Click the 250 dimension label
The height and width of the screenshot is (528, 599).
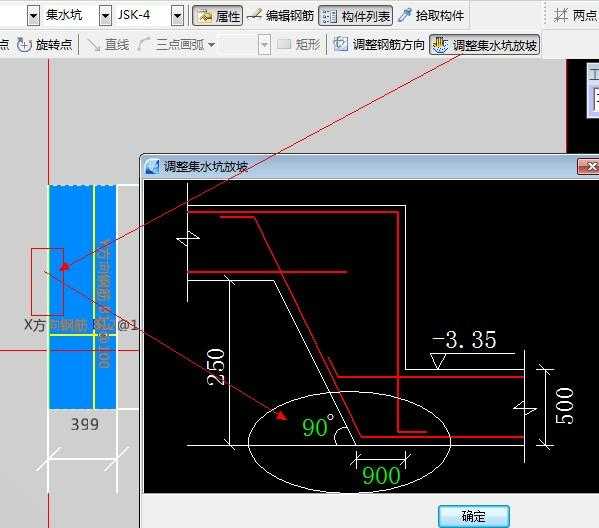point(216,366)
